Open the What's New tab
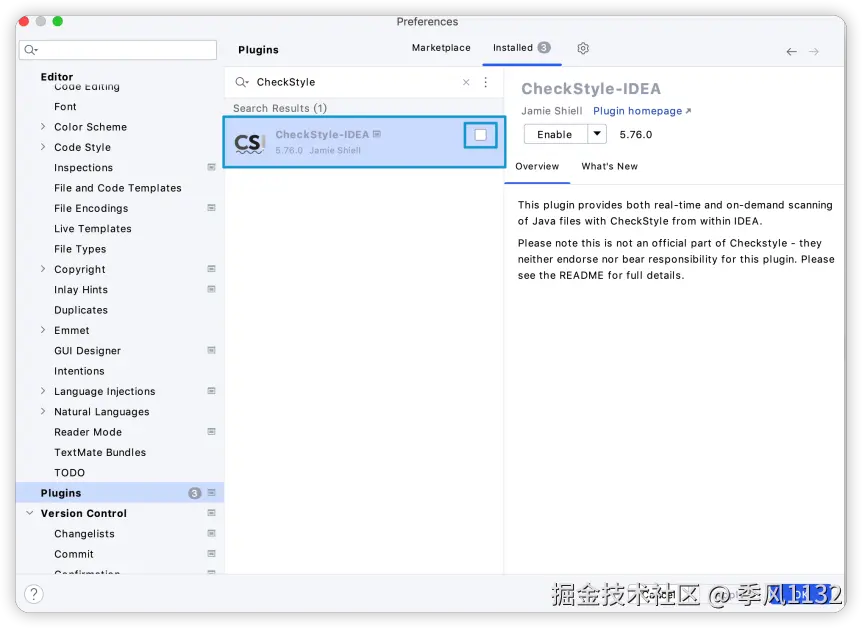862x628 pixels. [x=610, y=167]
